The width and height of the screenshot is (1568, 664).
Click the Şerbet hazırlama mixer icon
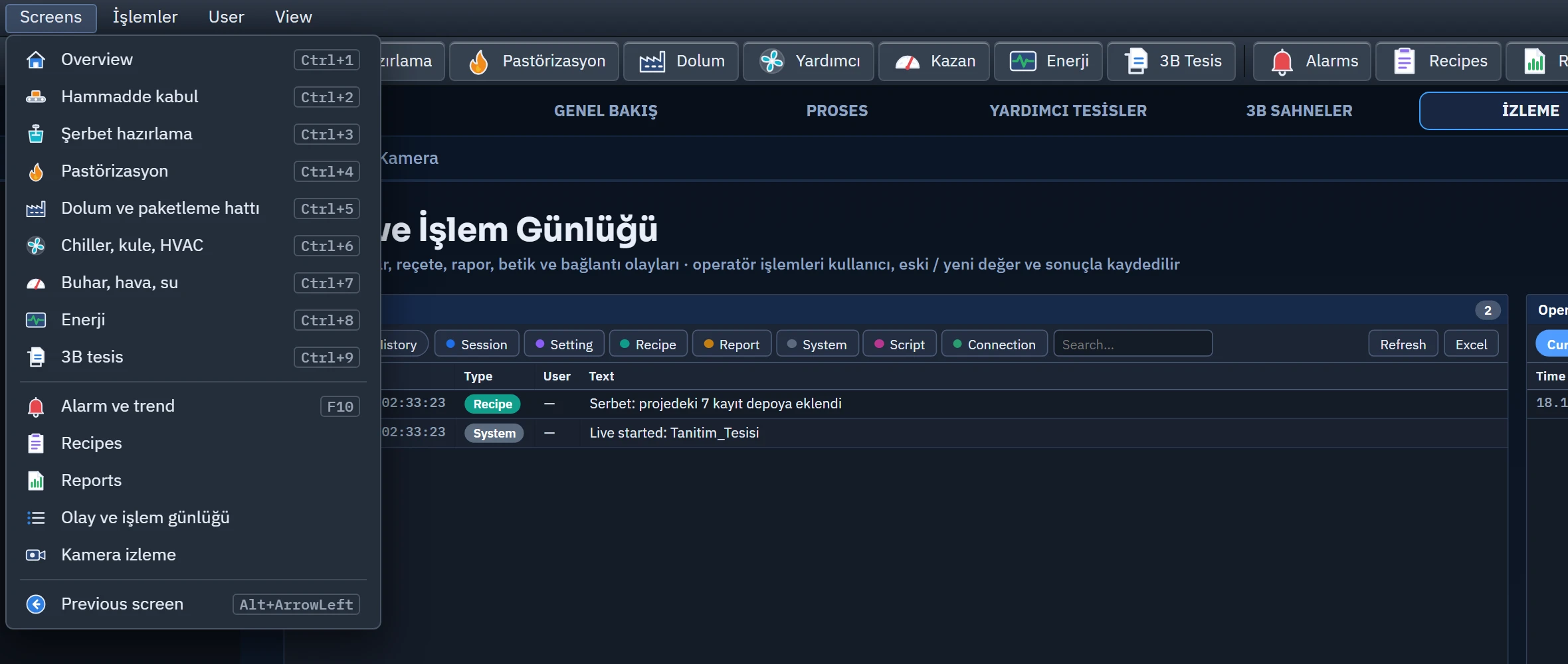36,134
